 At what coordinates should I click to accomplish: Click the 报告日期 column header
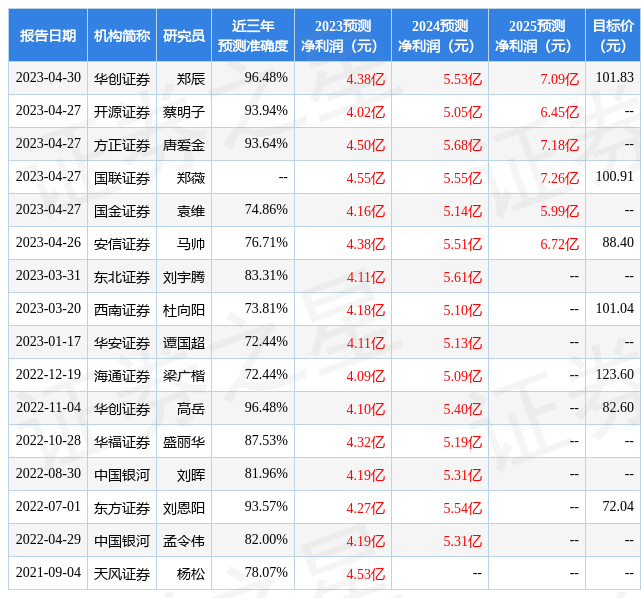tap(48, 36)
